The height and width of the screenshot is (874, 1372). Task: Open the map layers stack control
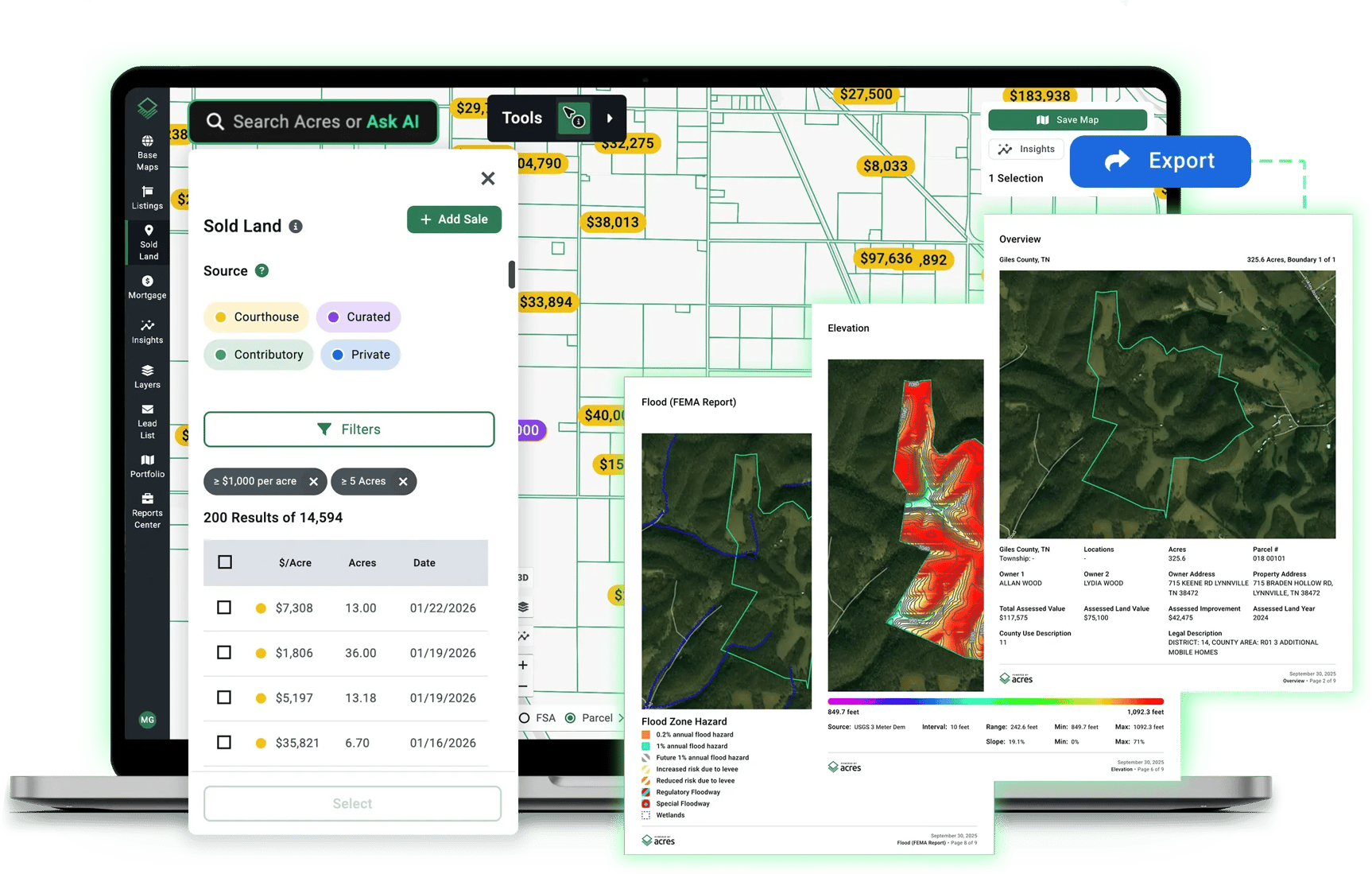(x=523, y=607)
